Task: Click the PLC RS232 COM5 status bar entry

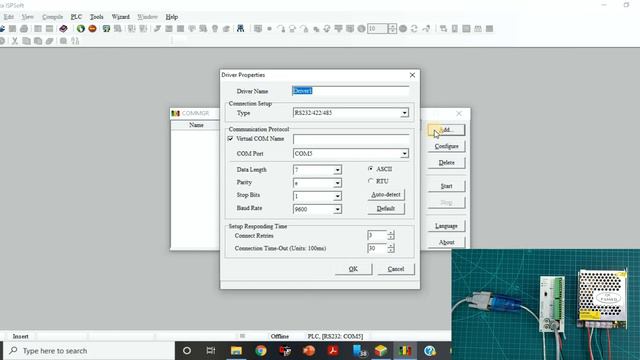Action: [335, 336]
